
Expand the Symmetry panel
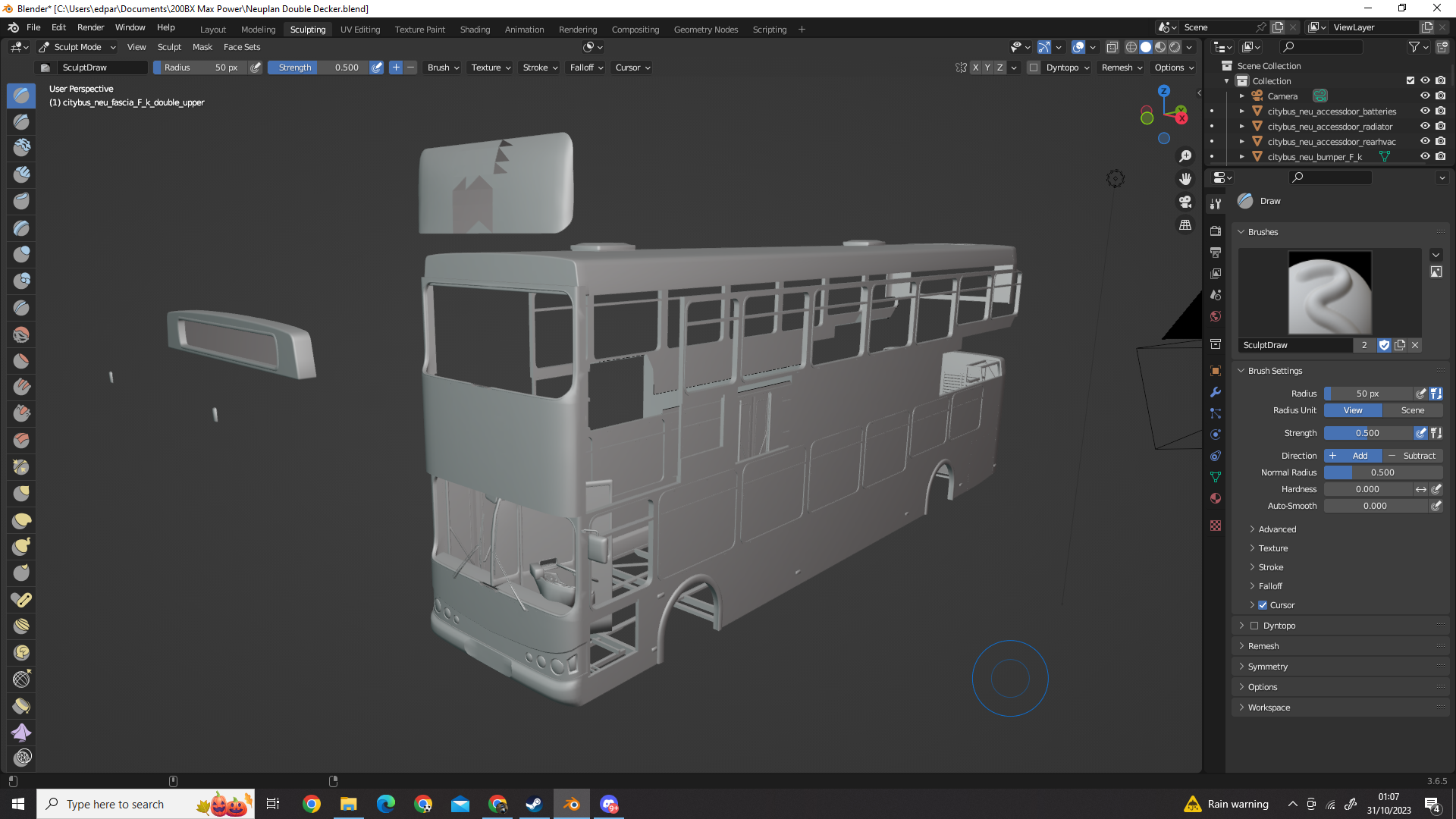1267,667
